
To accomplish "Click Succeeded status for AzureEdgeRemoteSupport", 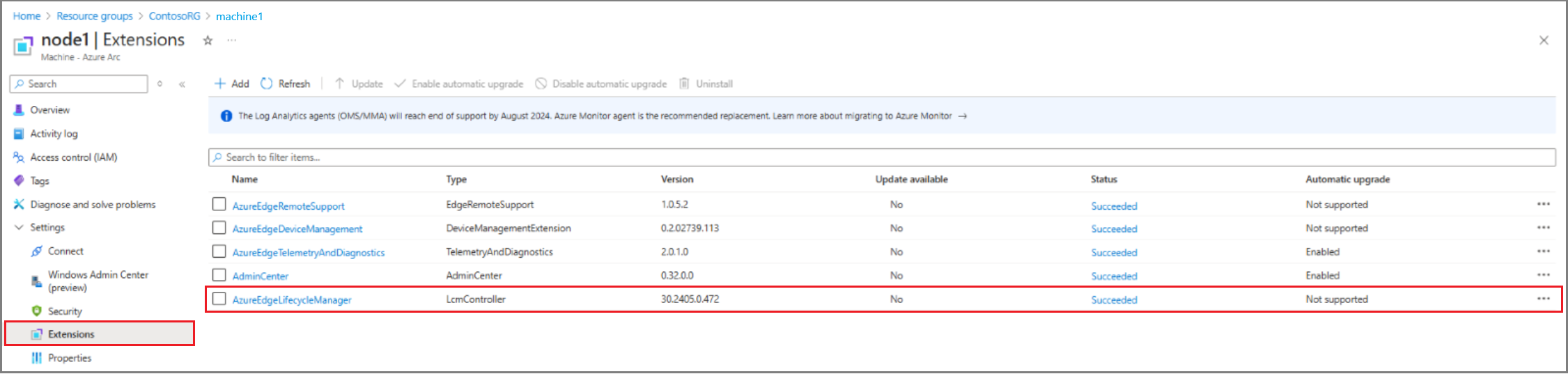I will (x=1114, y=206).
